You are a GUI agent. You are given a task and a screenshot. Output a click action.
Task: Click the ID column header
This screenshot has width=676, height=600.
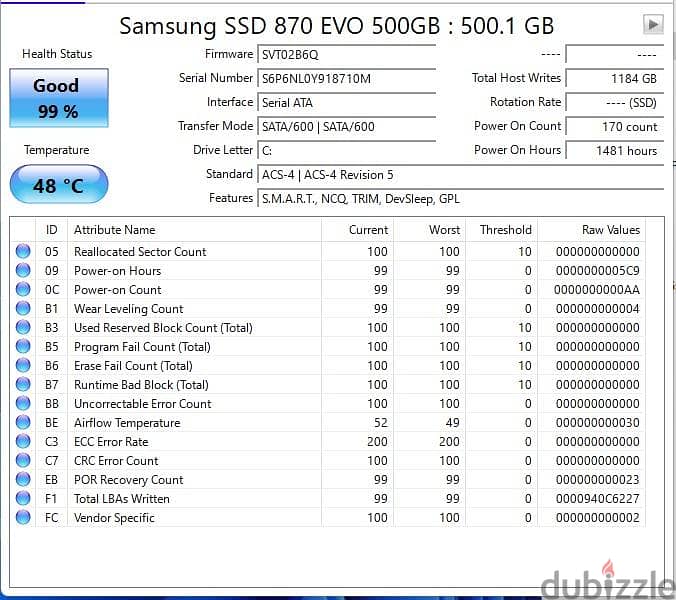point(51,230)
